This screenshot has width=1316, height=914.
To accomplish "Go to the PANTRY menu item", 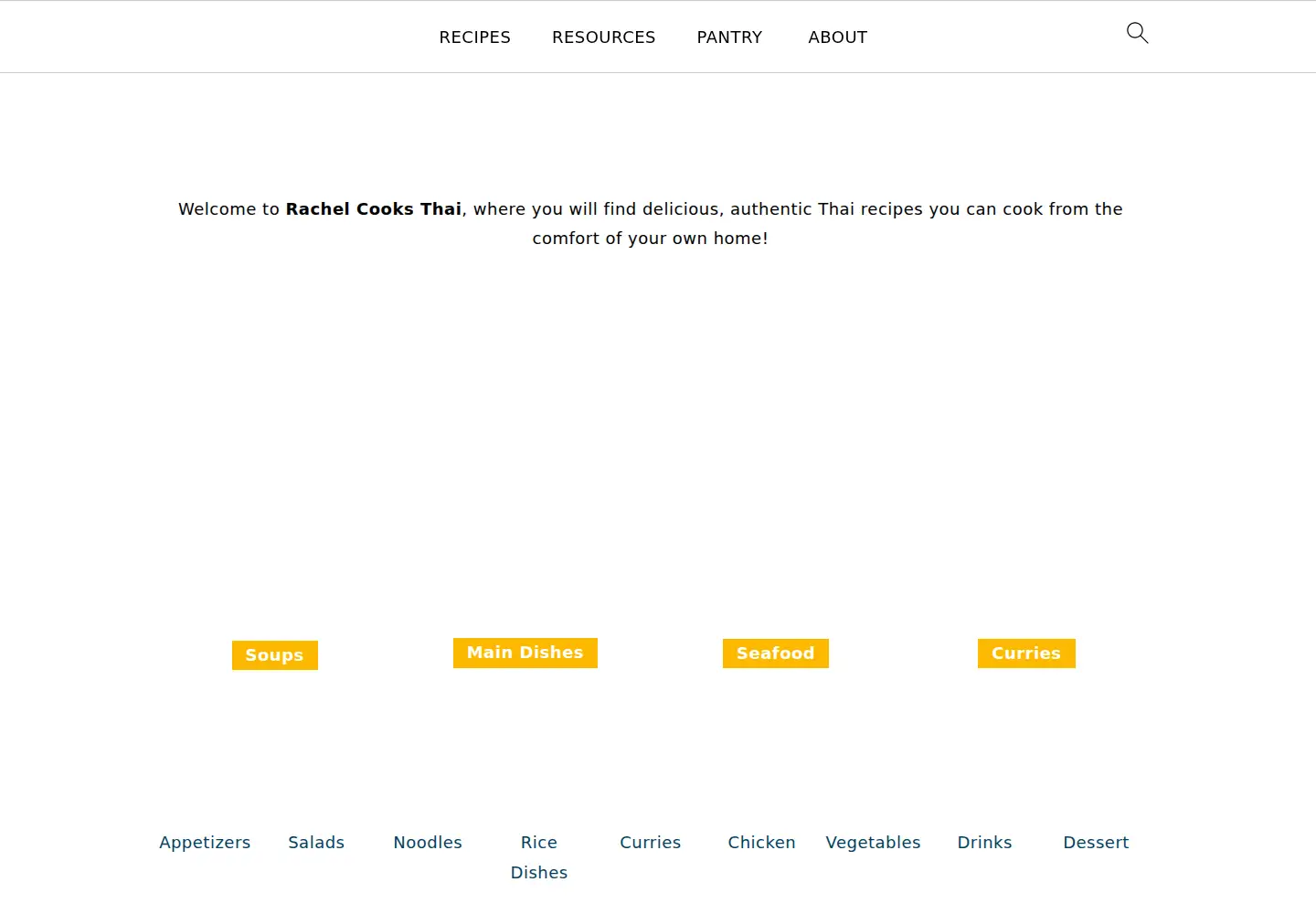I will pyautogui.click(x=729, y=37).
